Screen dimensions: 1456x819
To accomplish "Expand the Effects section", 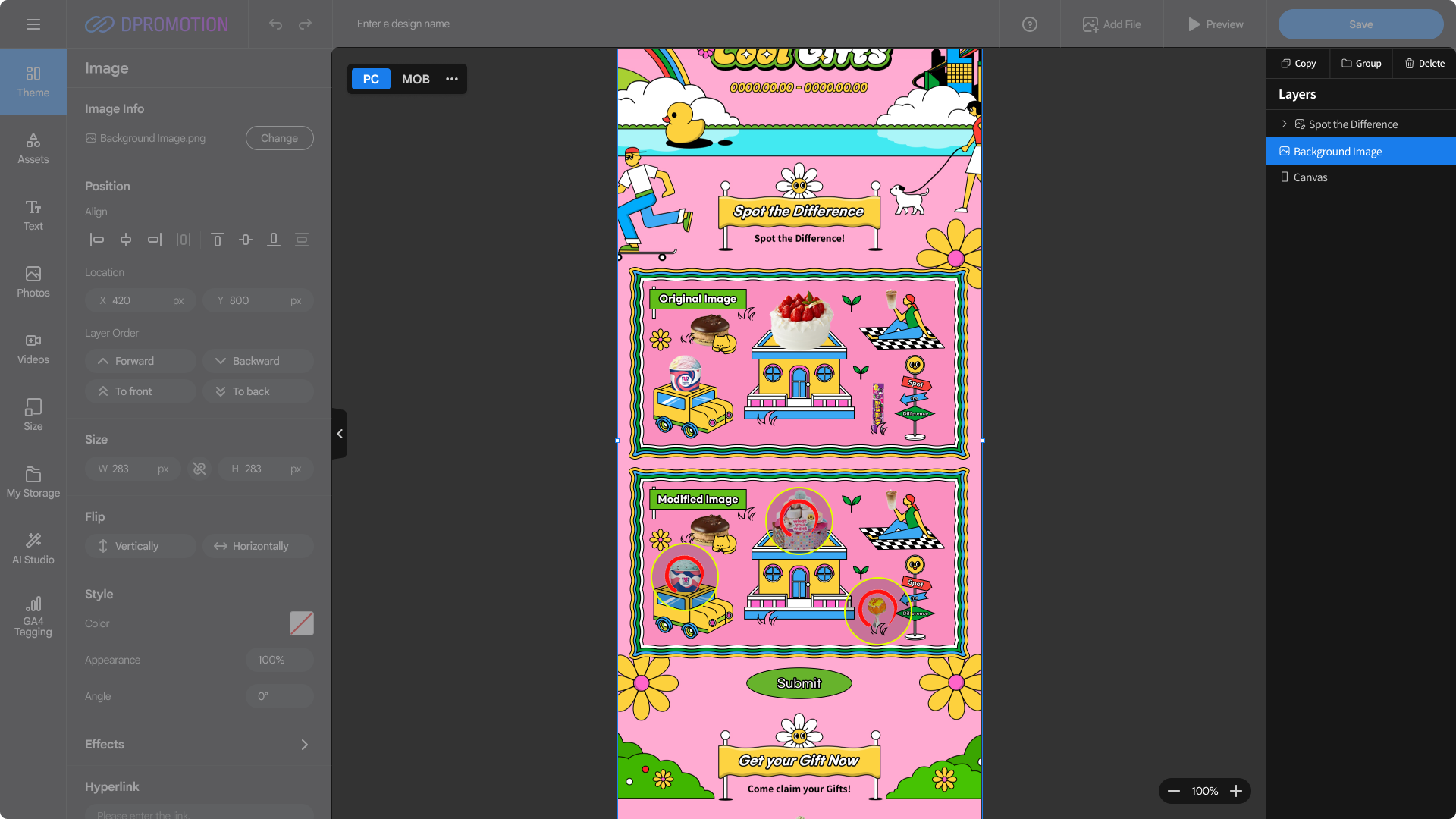I will click(x=304, y=745).
